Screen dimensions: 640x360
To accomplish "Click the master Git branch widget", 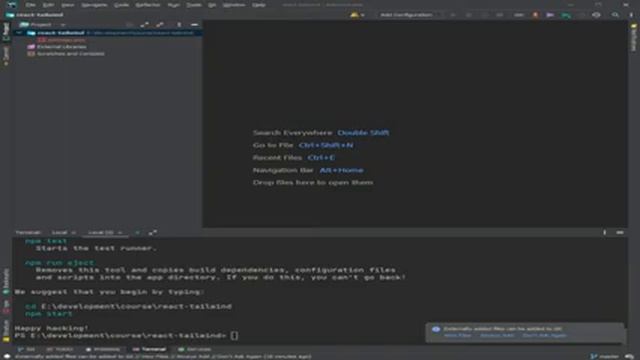I will (x=605, y=356).
